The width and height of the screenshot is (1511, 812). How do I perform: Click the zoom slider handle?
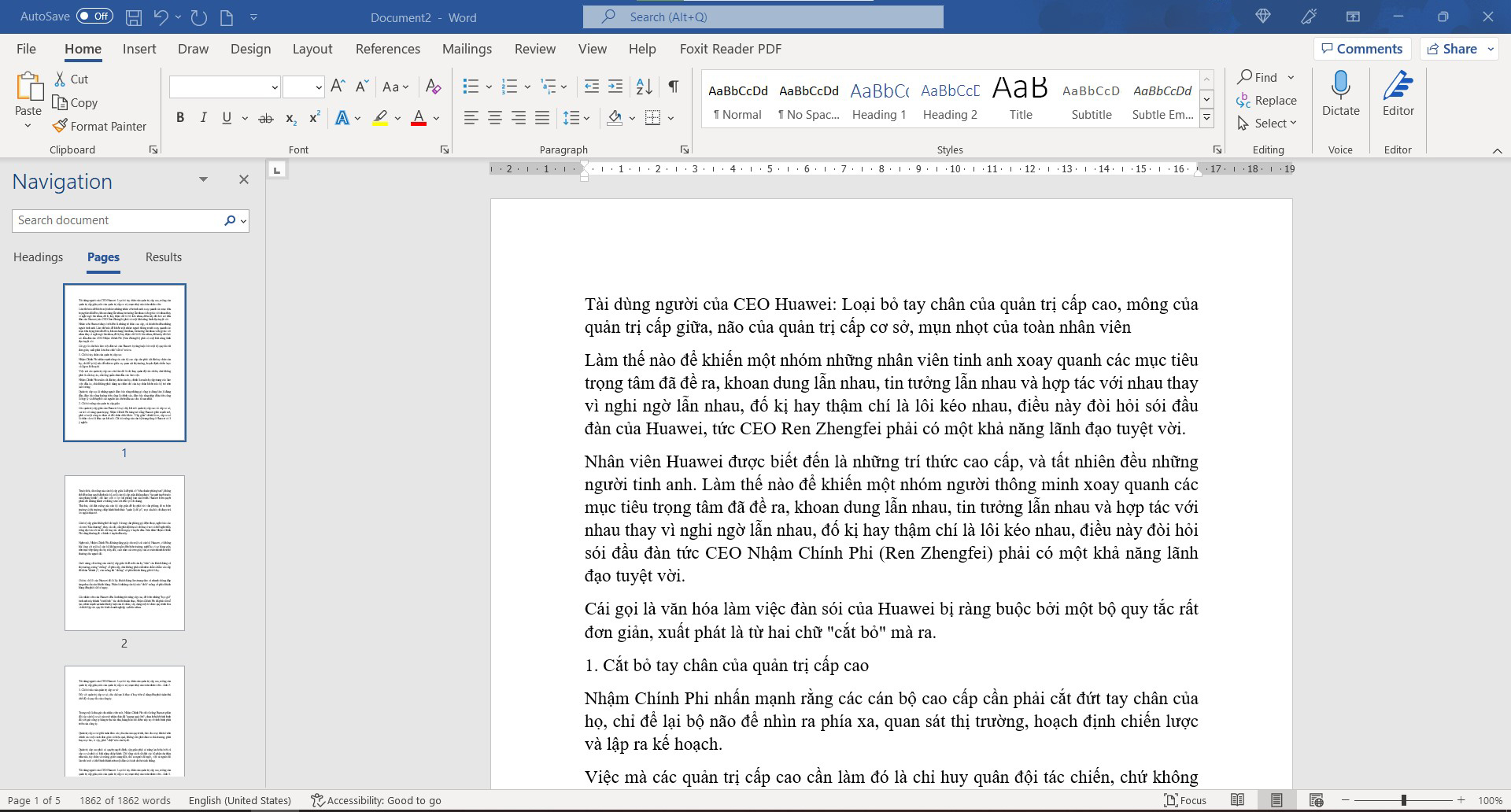pos(1403,800)
